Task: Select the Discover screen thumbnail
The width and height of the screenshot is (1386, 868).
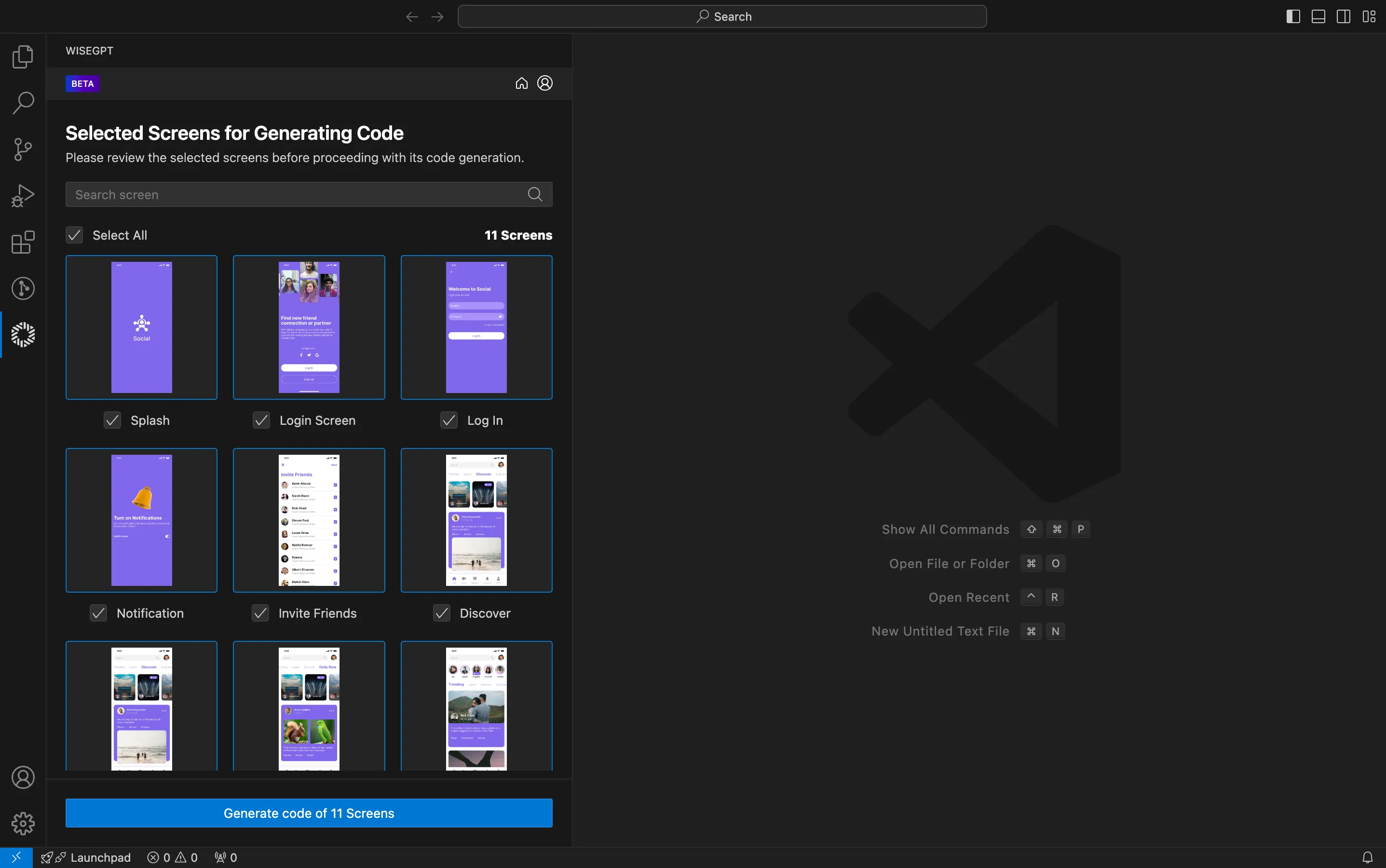Action: coord(476,520)
